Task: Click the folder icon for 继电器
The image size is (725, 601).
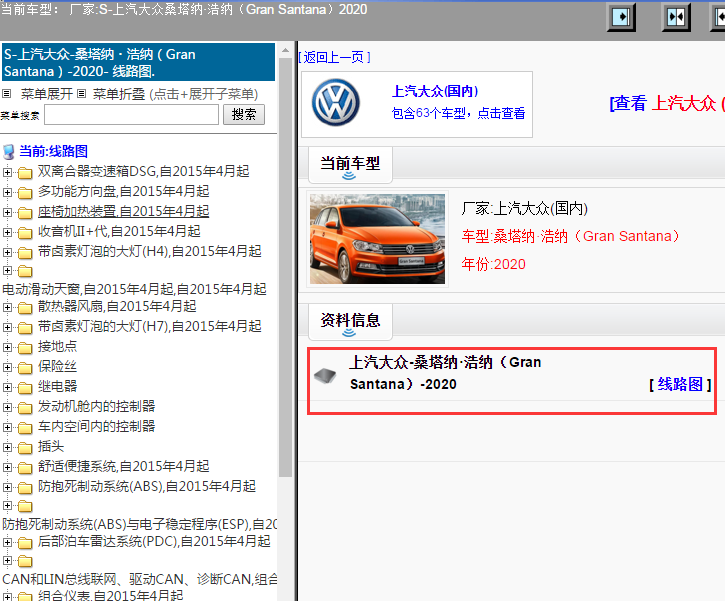Action: pyautogui.click(x=25, y=387)
